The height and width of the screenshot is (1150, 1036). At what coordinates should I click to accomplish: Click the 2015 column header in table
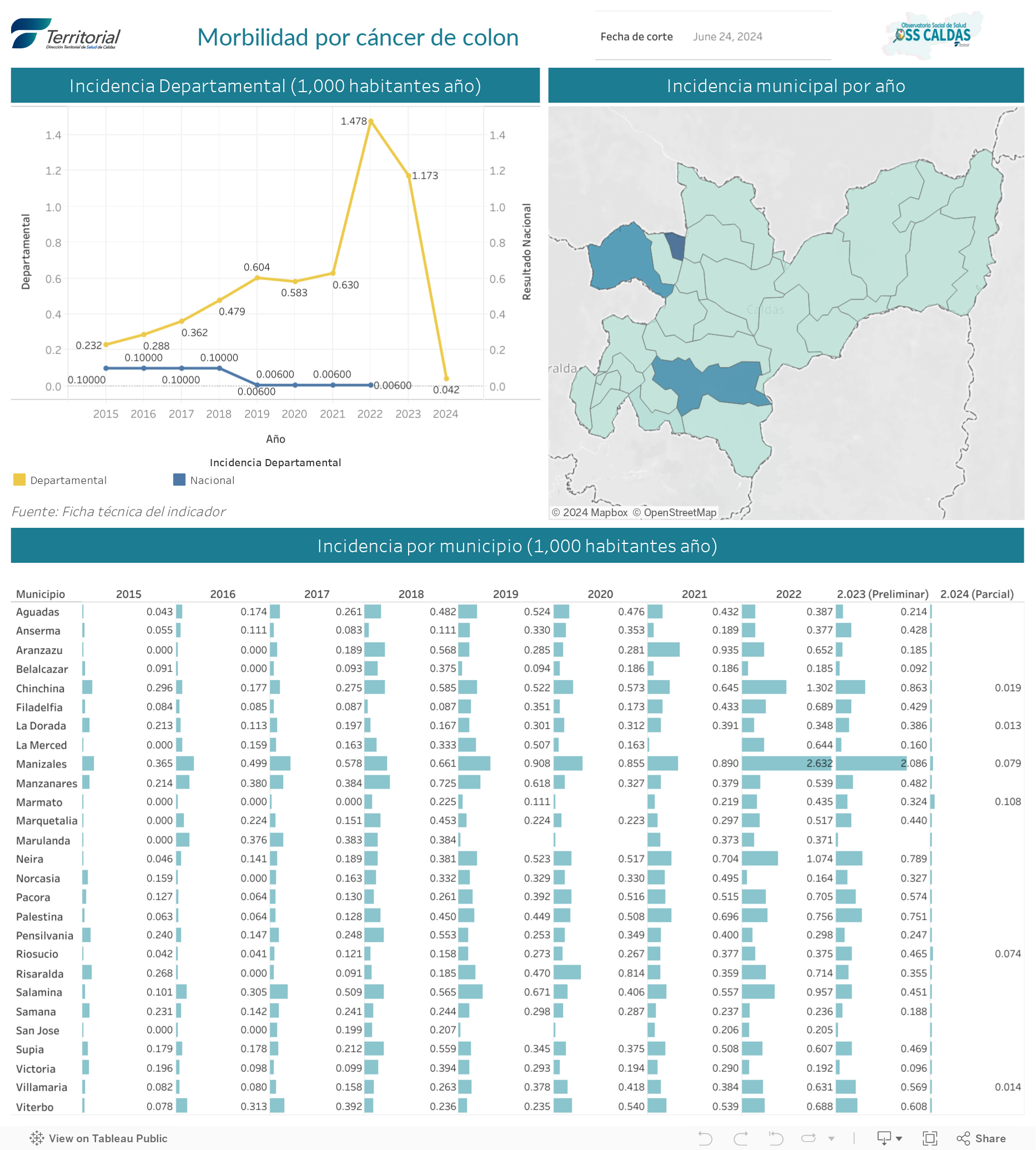(x=129, y=593)
